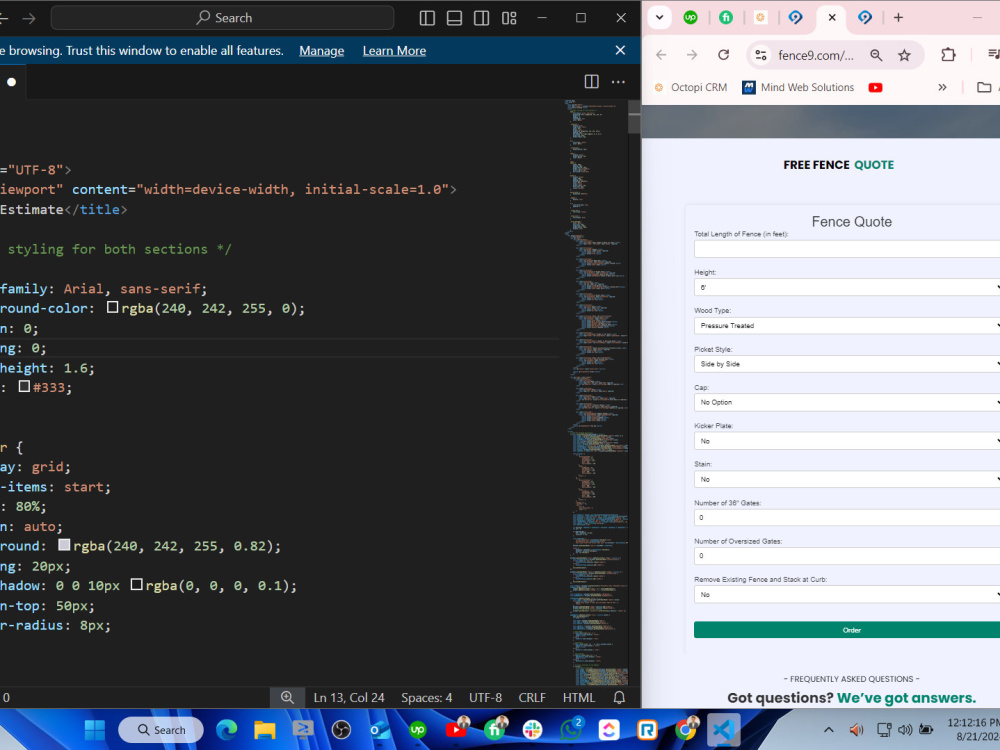Dismiss the restricted mode banner

620,50
